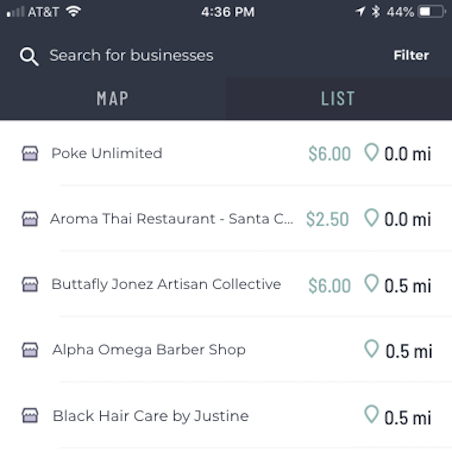Focus the Search for businesses field
The height and width of the screenshot is (452, 452).
point(131,55)
